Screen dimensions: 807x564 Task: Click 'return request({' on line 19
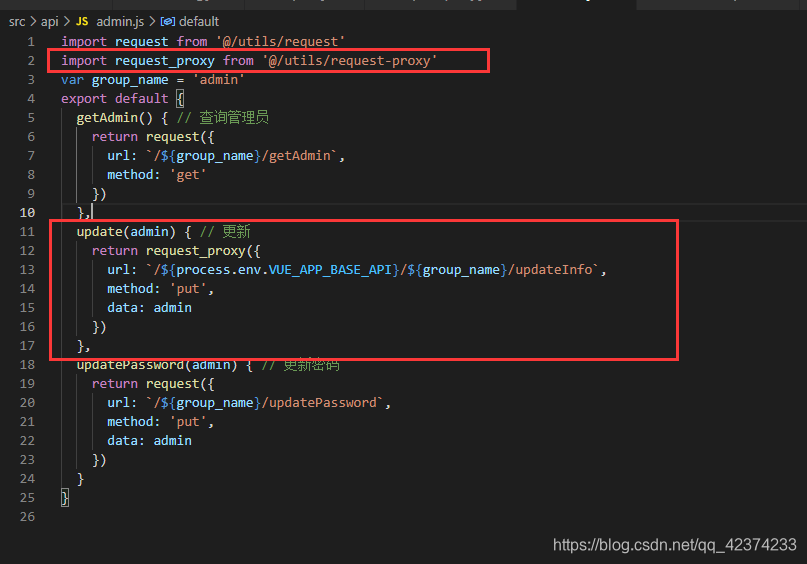pos(153,384)
